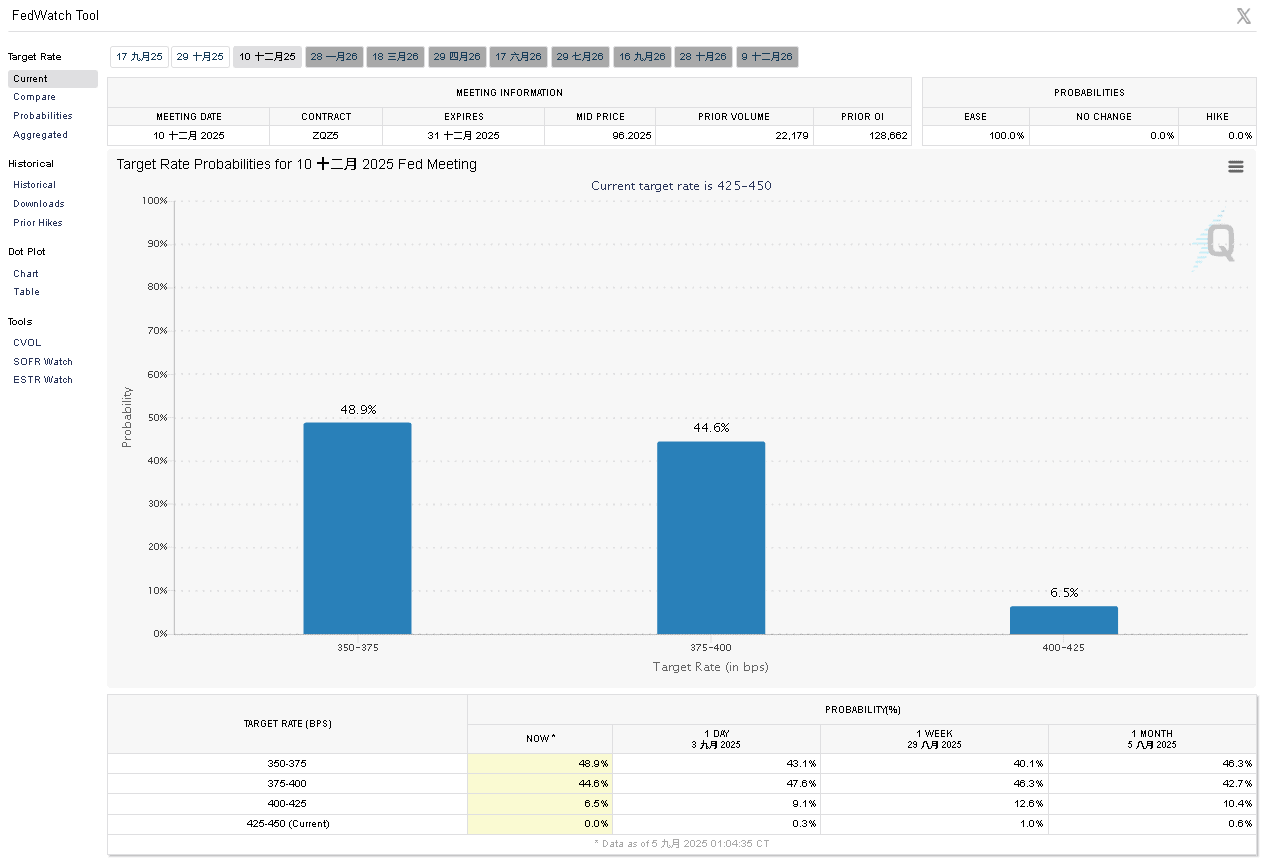The width and height of the screenshot is (1265, 861).
Task: Open the Downloads page under Historical
Action: tap(38, 204)
